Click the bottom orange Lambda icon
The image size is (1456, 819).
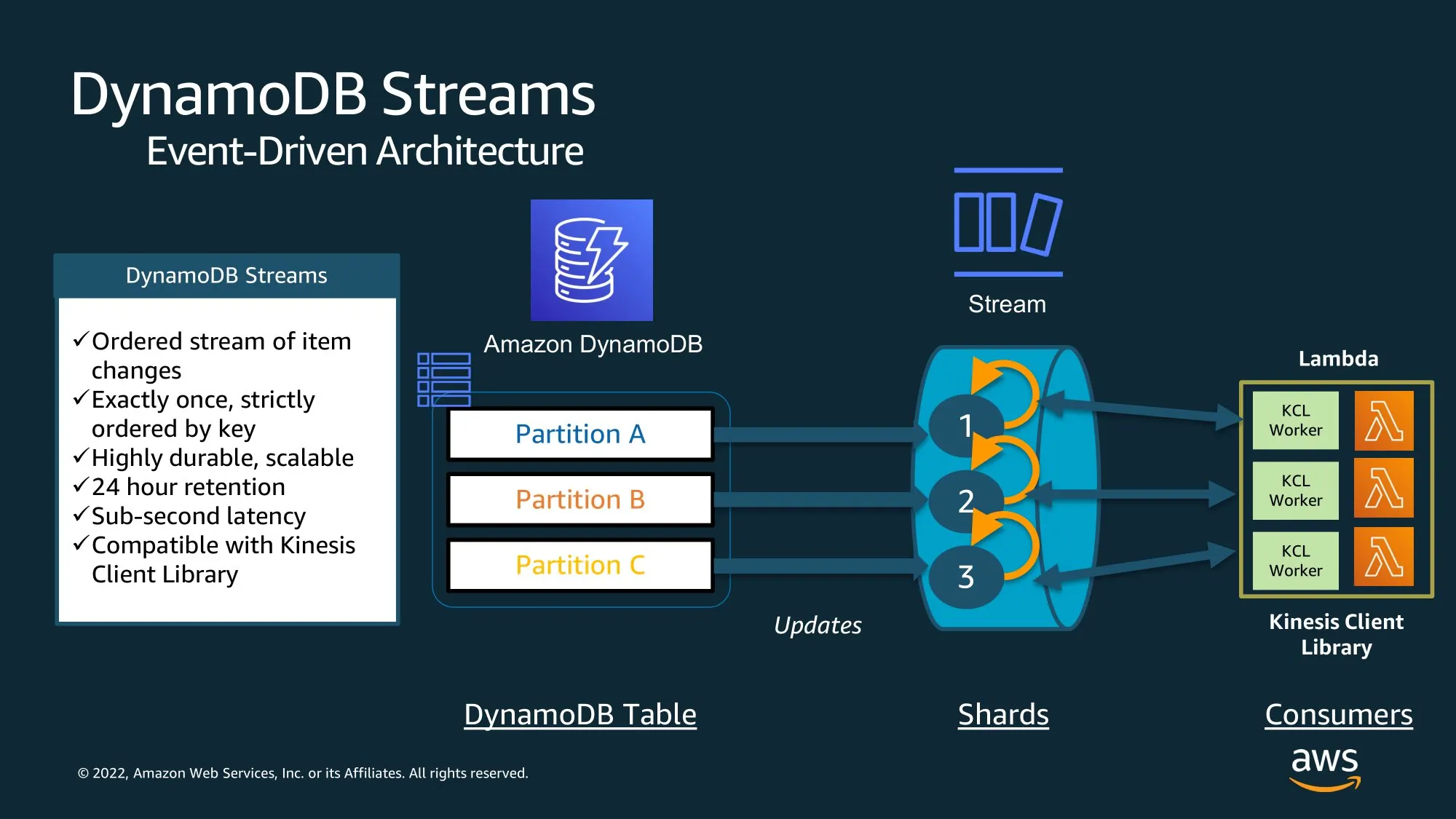(1383, 557)
